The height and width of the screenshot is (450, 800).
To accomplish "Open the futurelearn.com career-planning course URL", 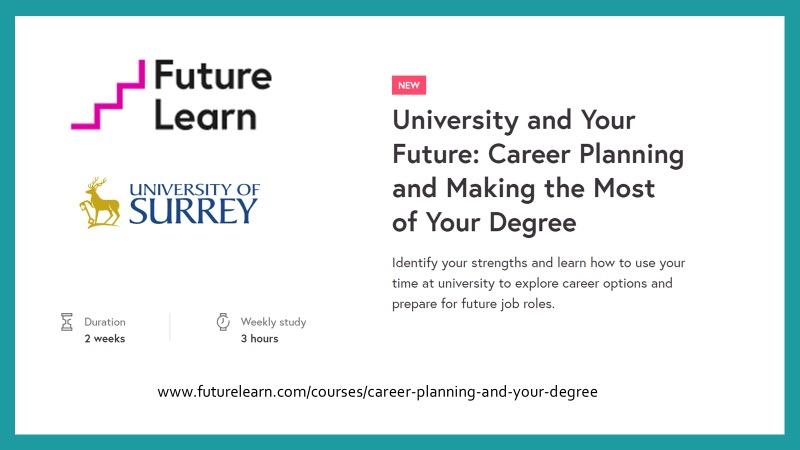I will 378,392.
